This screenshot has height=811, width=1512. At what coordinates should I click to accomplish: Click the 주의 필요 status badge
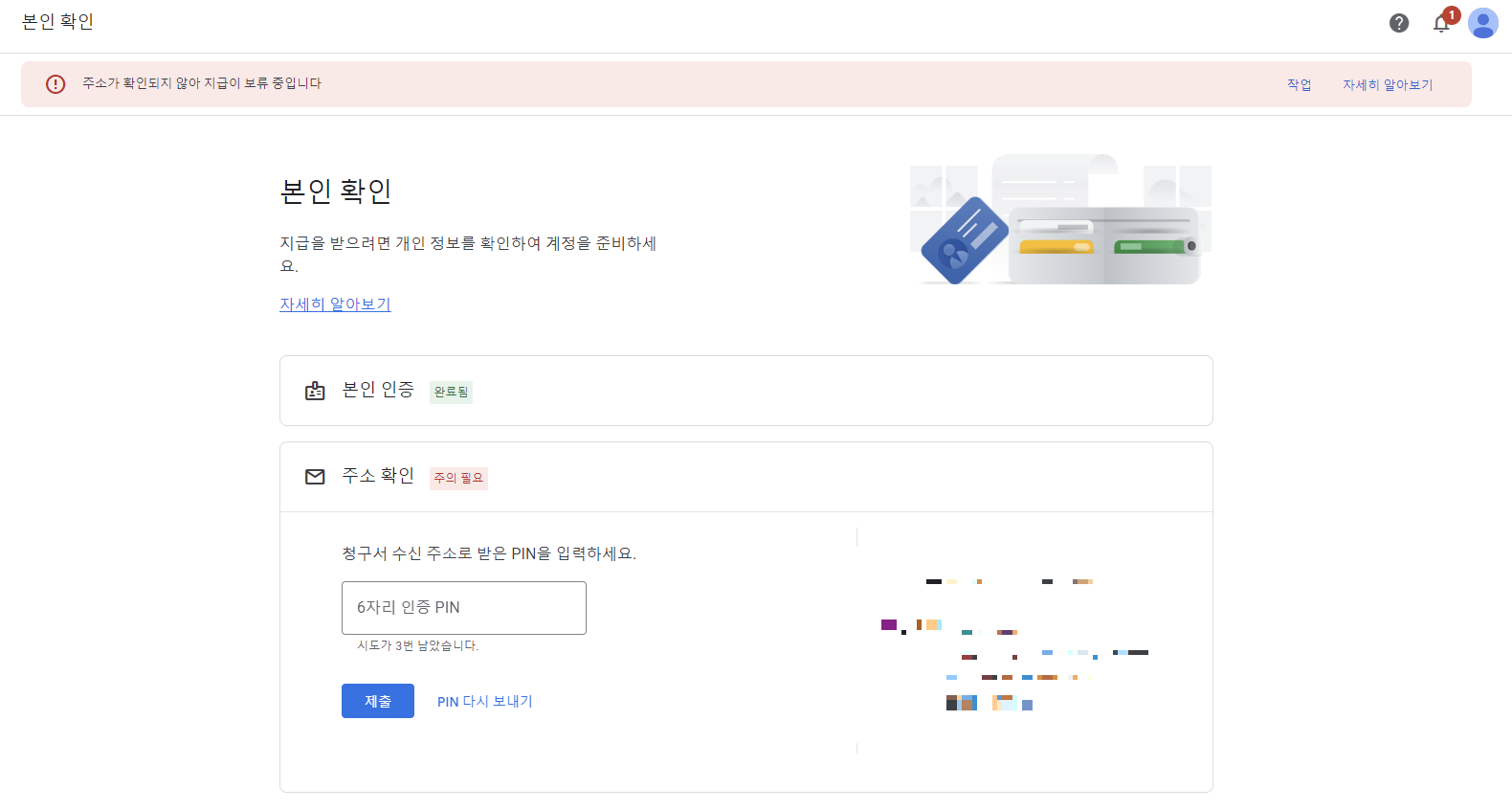pyautogui.click(x=458, y=478)
